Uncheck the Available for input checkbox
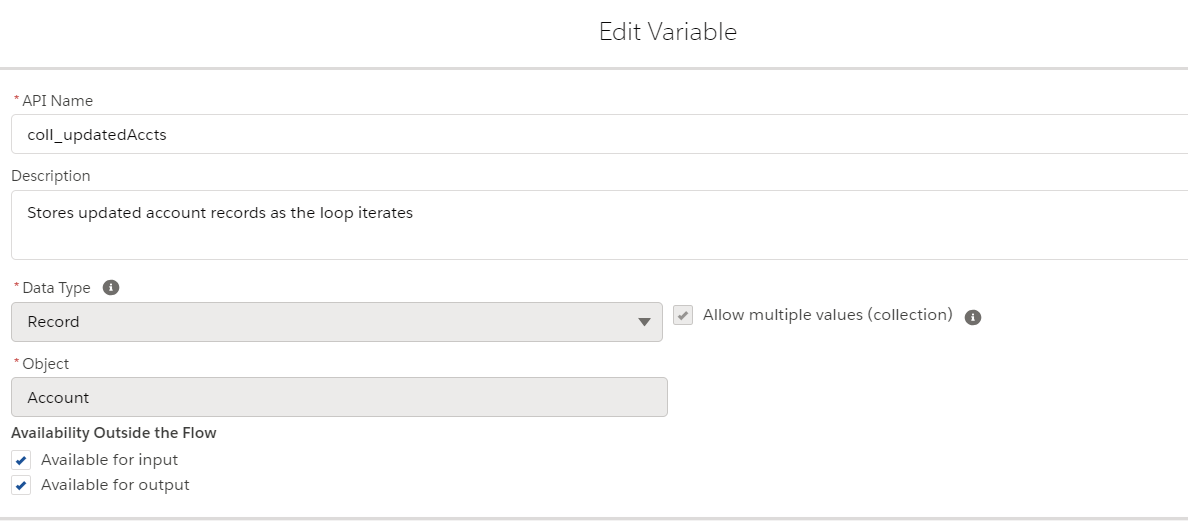 click(x=22, y=461)
